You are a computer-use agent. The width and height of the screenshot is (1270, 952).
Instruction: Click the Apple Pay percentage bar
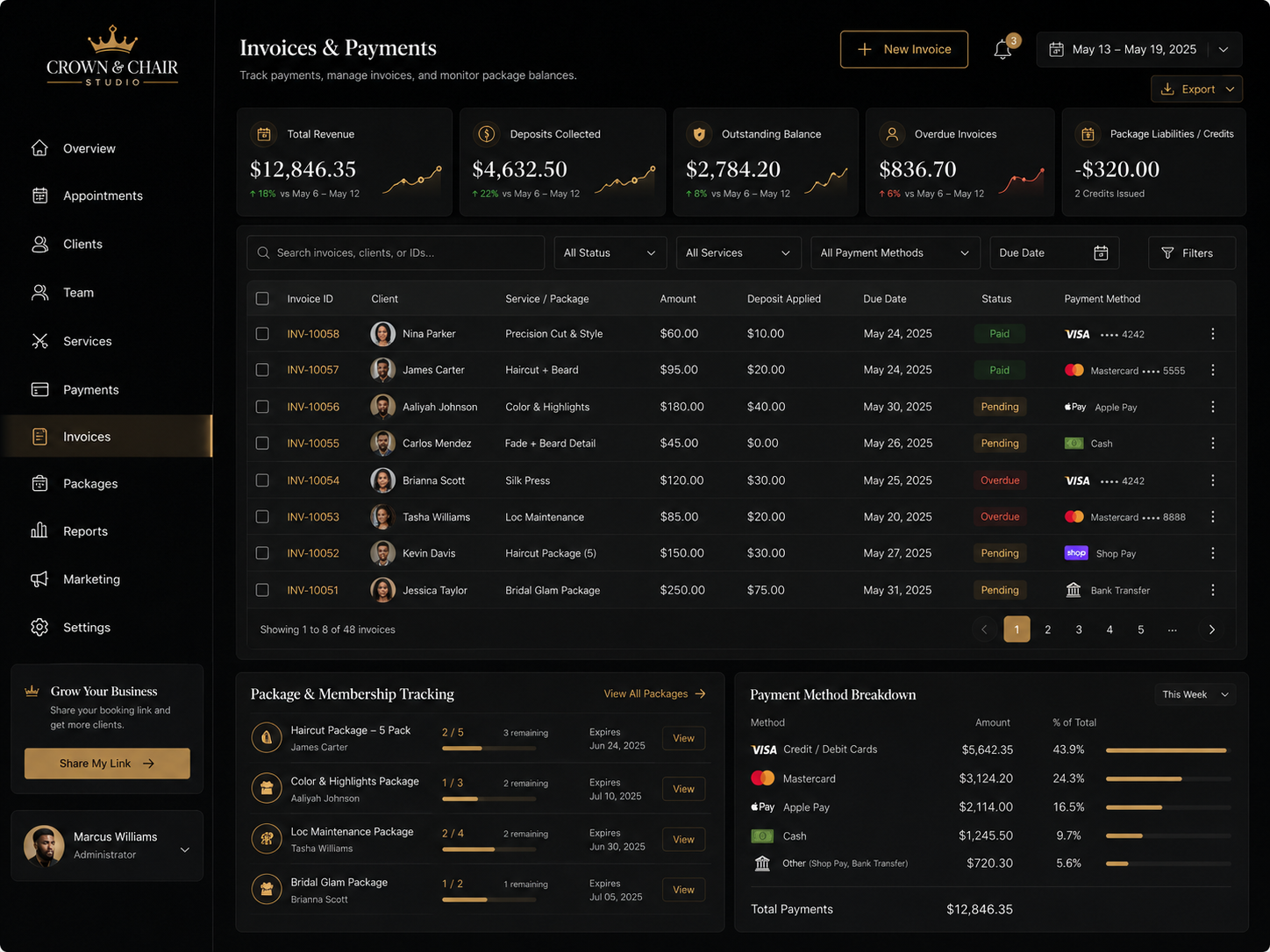(1168, 807)
